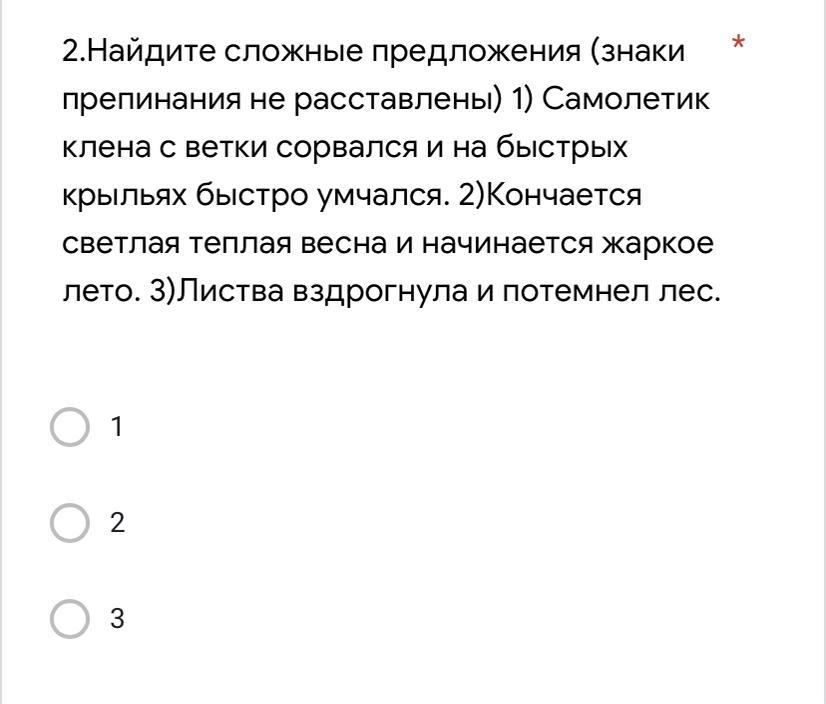Select radio button for answer 1
Screen dimensions: 826x704
70,427
